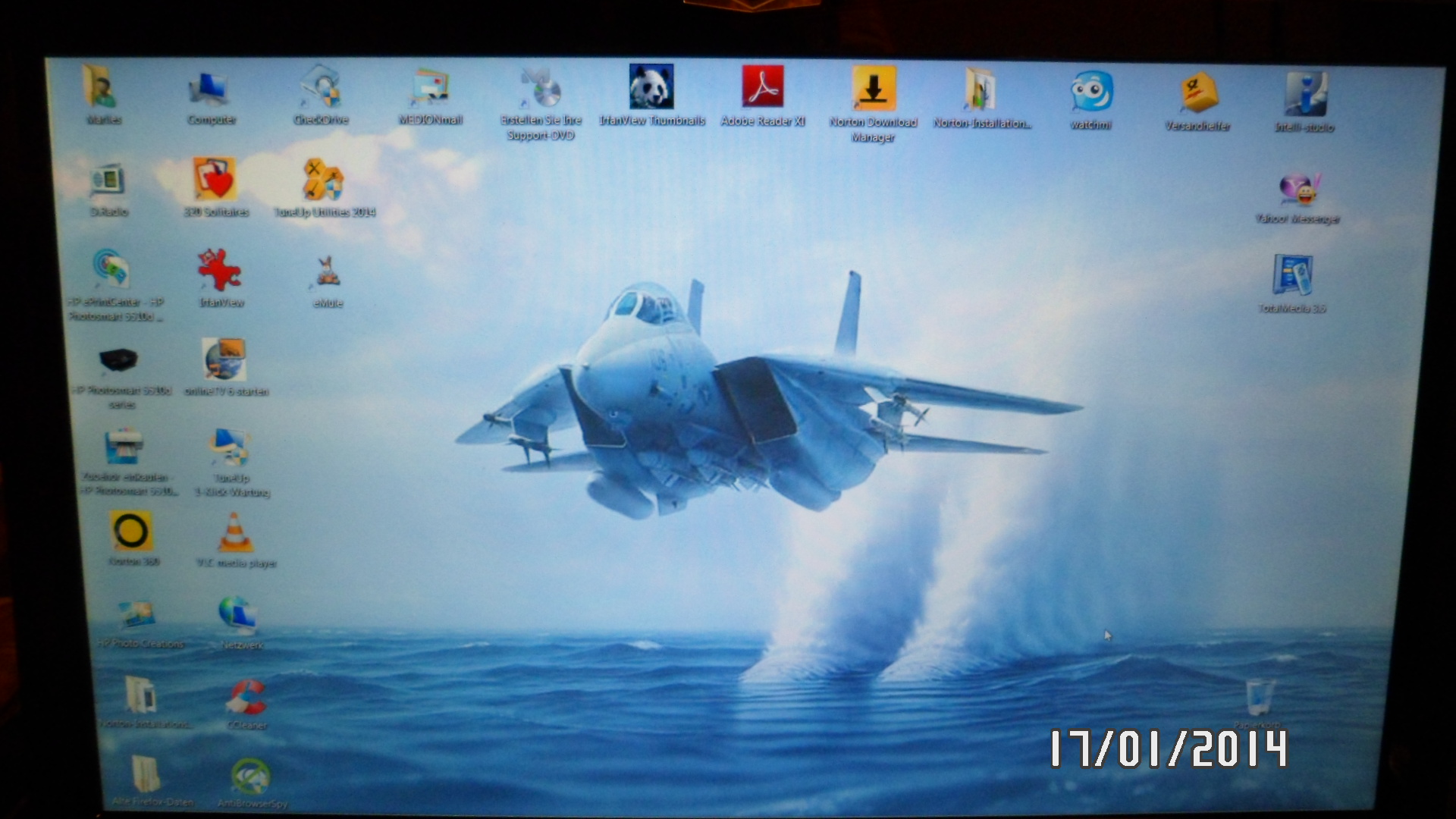Launch VLC media player
Image resolution: width=1456 pixels, height=819 pixels.
236,540
